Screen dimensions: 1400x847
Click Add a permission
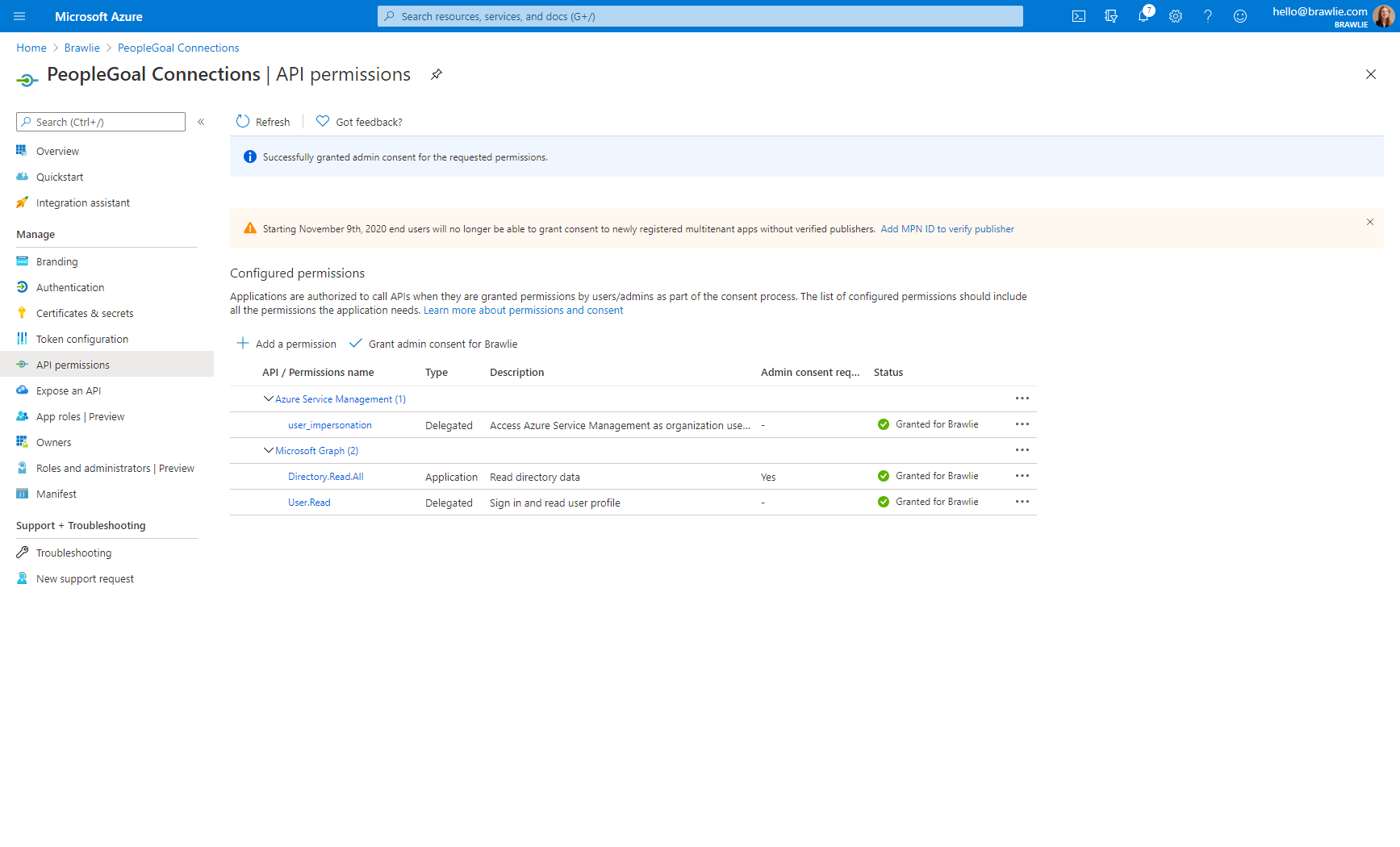click(x=286, y=344)
